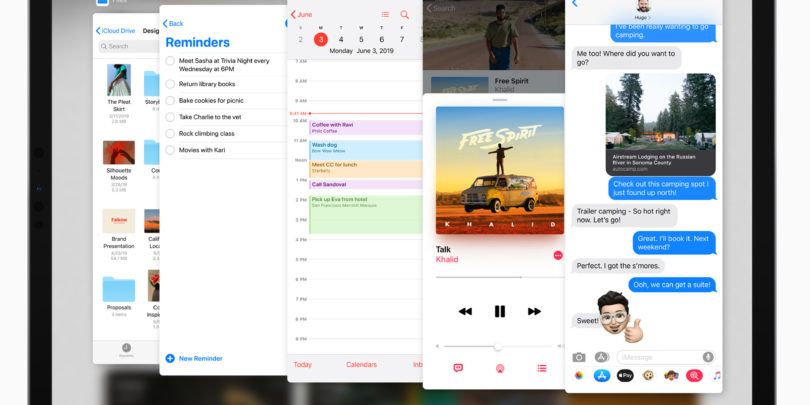Complete the Rock climbing class reminder

pyautogui.click(x=171, y=133)
